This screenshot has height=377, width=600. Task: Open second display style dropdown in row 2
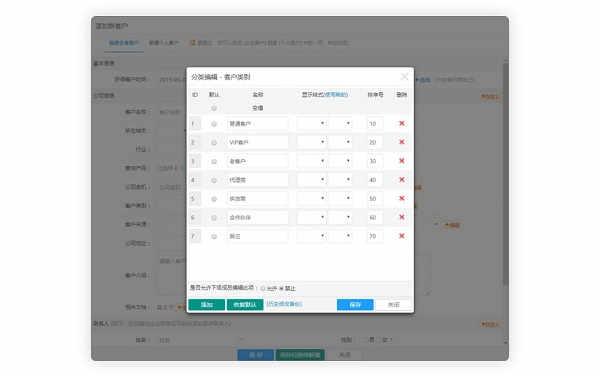[340, 142]
